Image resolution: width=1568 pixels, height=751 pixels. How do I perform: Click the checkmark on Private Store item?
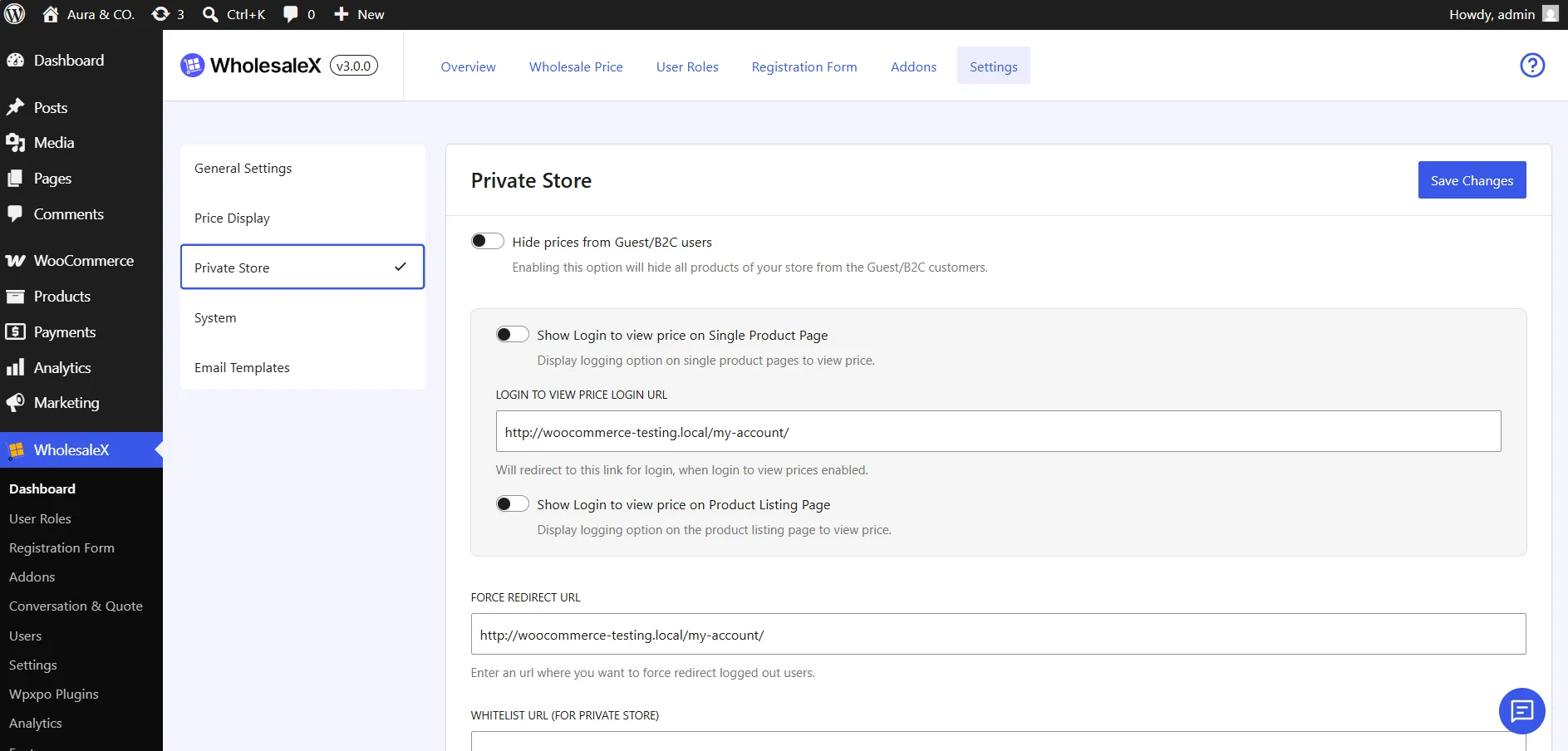(401, 267)
